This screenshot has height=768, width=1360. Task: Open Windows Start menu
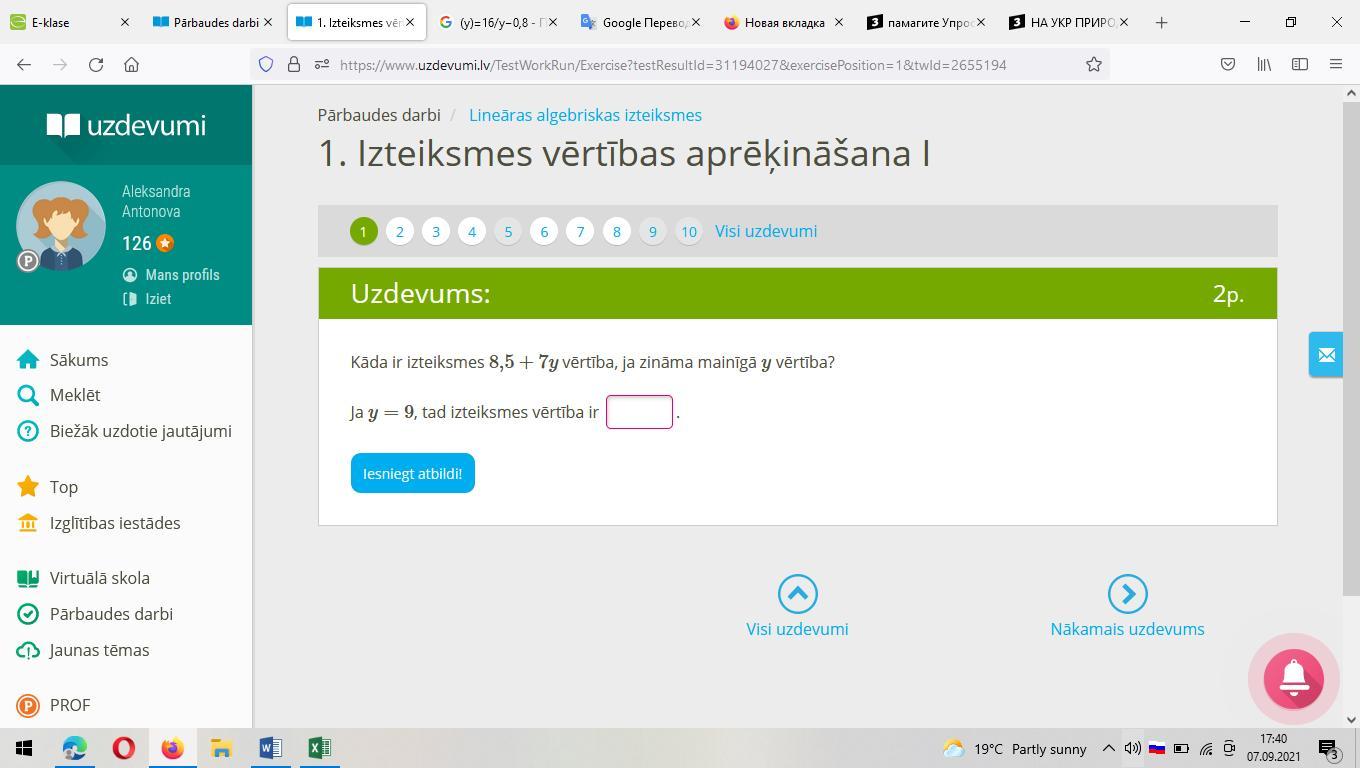[x=24, y=748]
